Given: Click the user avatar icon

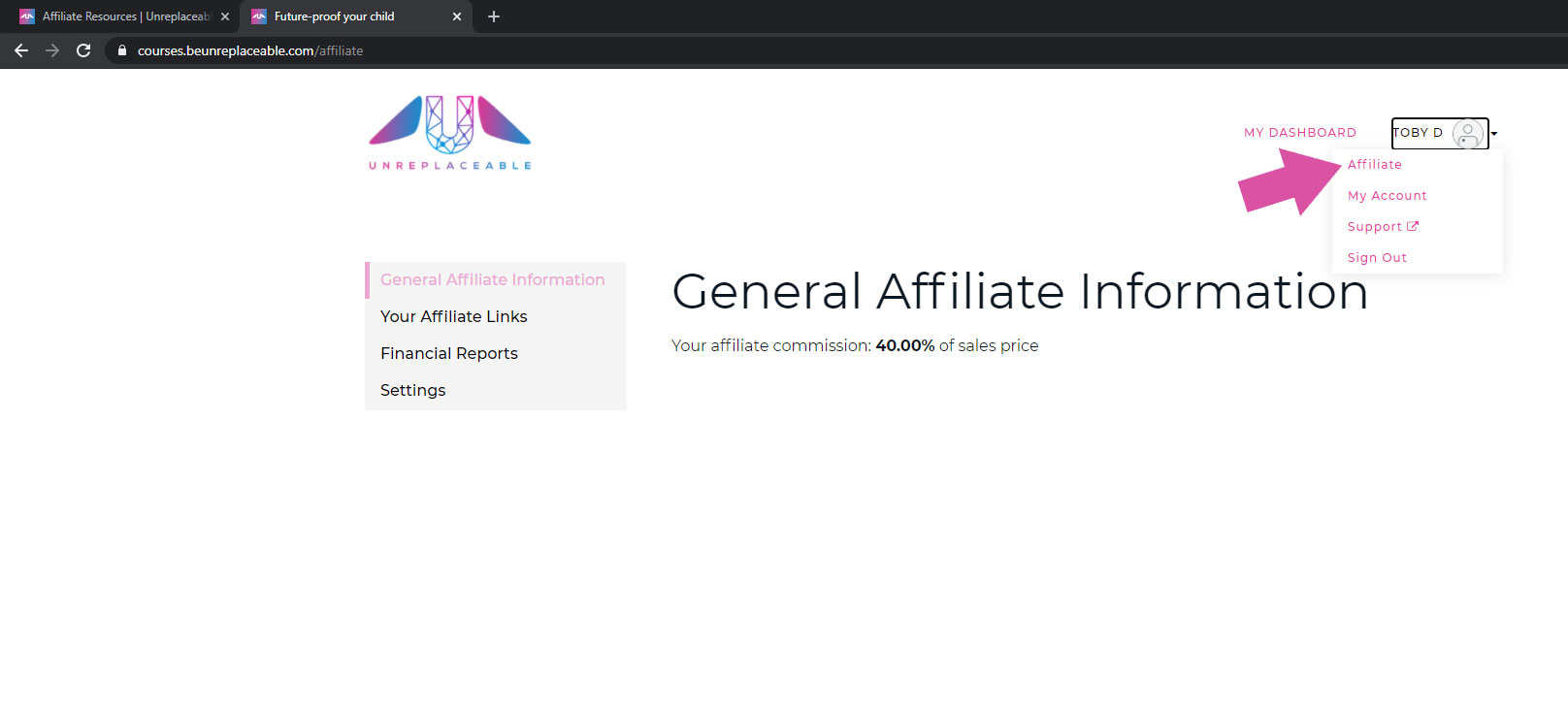Looking at the screenshot, I should pyautogui.click(x=1468, y=133).
